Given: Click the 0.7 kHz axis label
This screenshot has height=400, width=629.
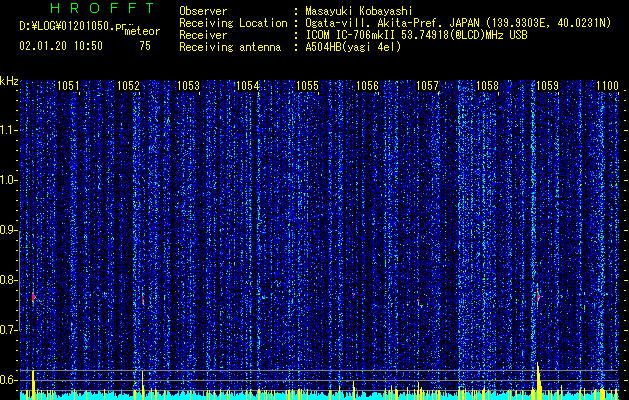Looking at the screenshot, I should point(8,330).
